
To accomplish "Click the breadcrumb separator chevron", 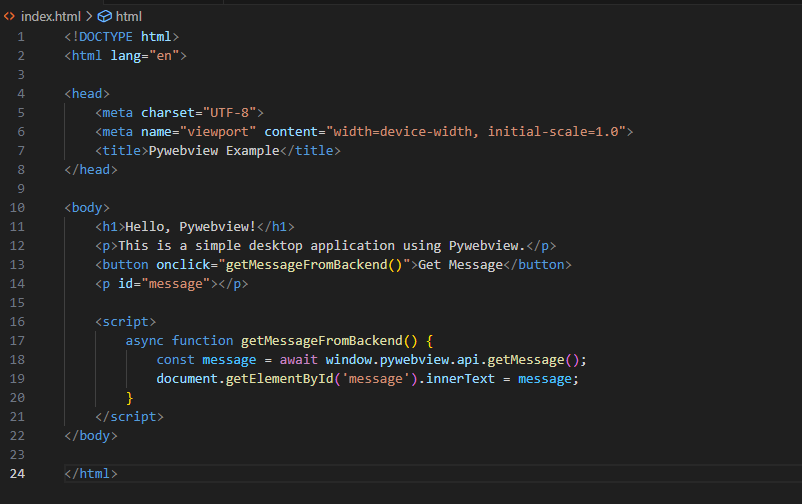I will click(x=88, y=17).
